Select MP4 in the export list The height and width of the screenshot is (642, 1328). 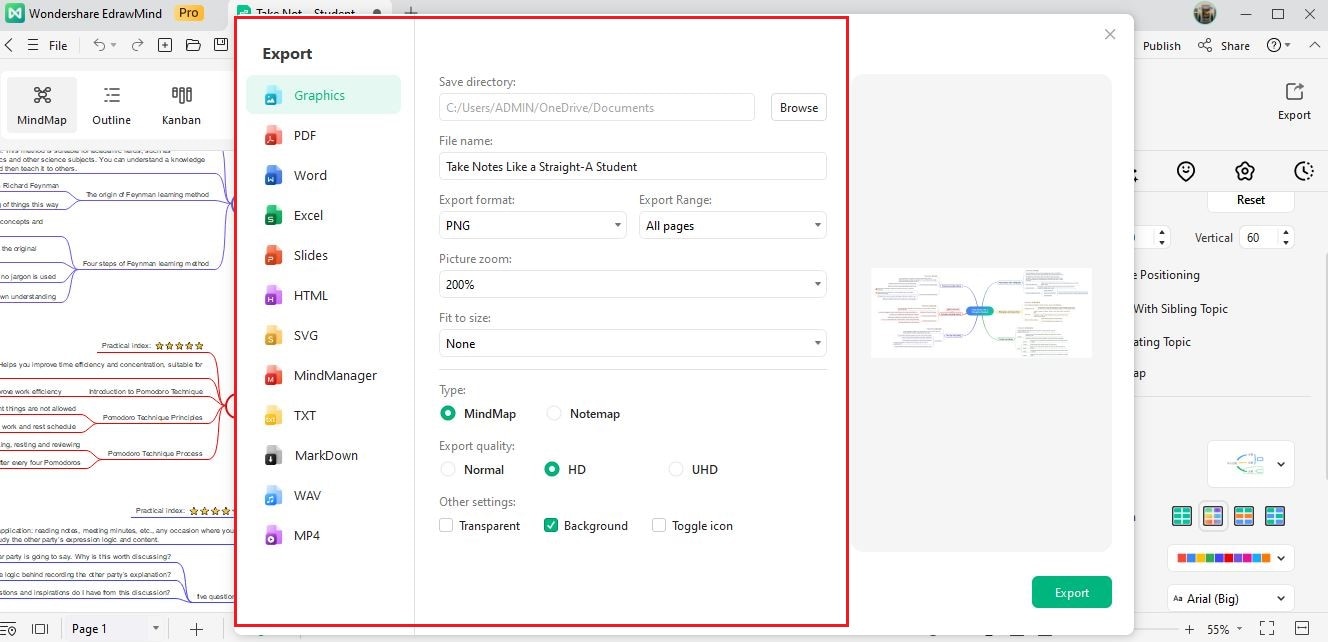pyautogui.click(x=324, y=535)
